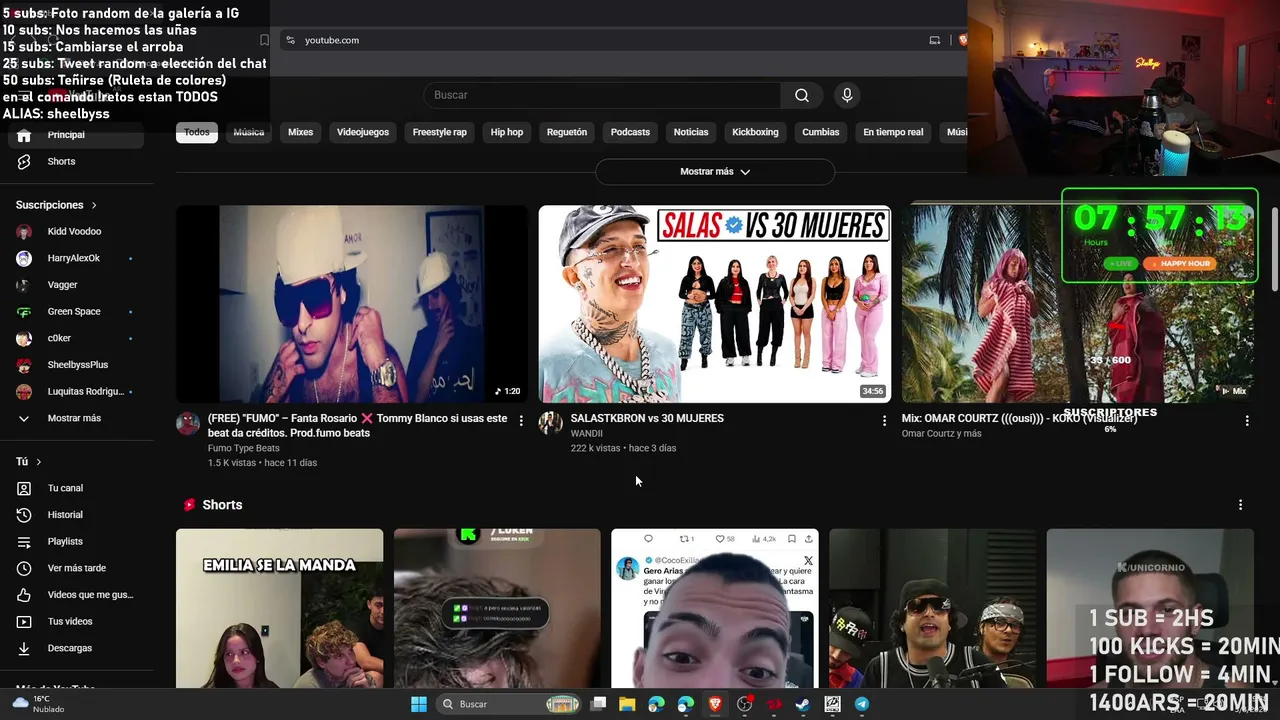Open the Shorts section options menu
Screen dimensions: 1280x720
[1240, 505]
